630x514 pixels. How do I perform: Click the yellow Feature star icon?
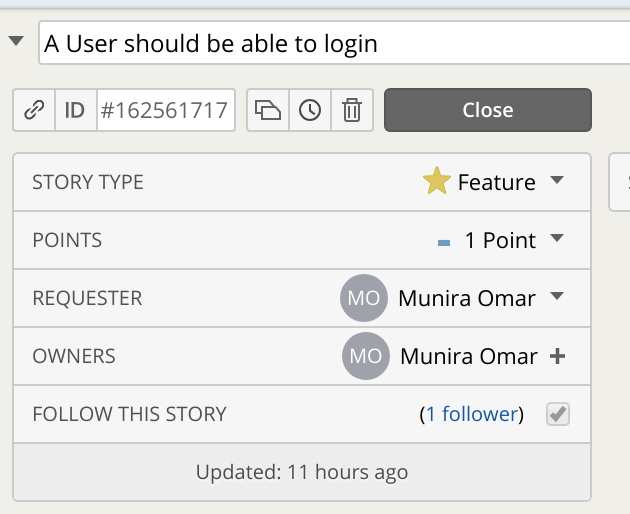coord(437,182)
